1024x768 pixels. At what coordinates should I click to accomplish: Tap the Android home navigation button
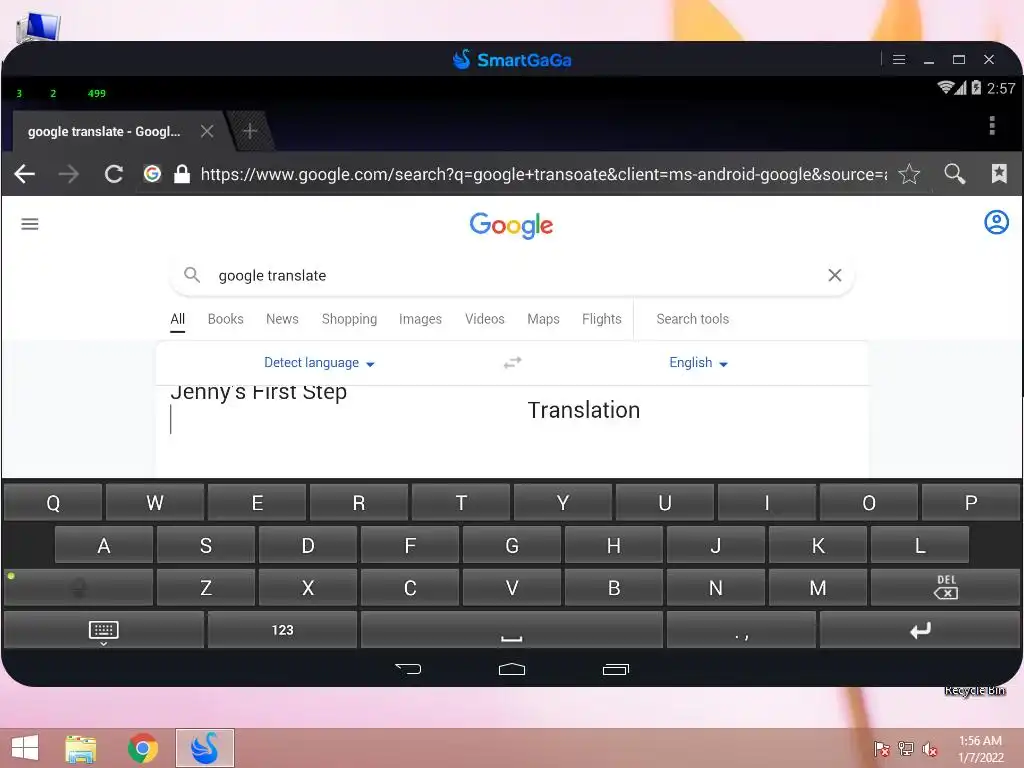(511, 669)
